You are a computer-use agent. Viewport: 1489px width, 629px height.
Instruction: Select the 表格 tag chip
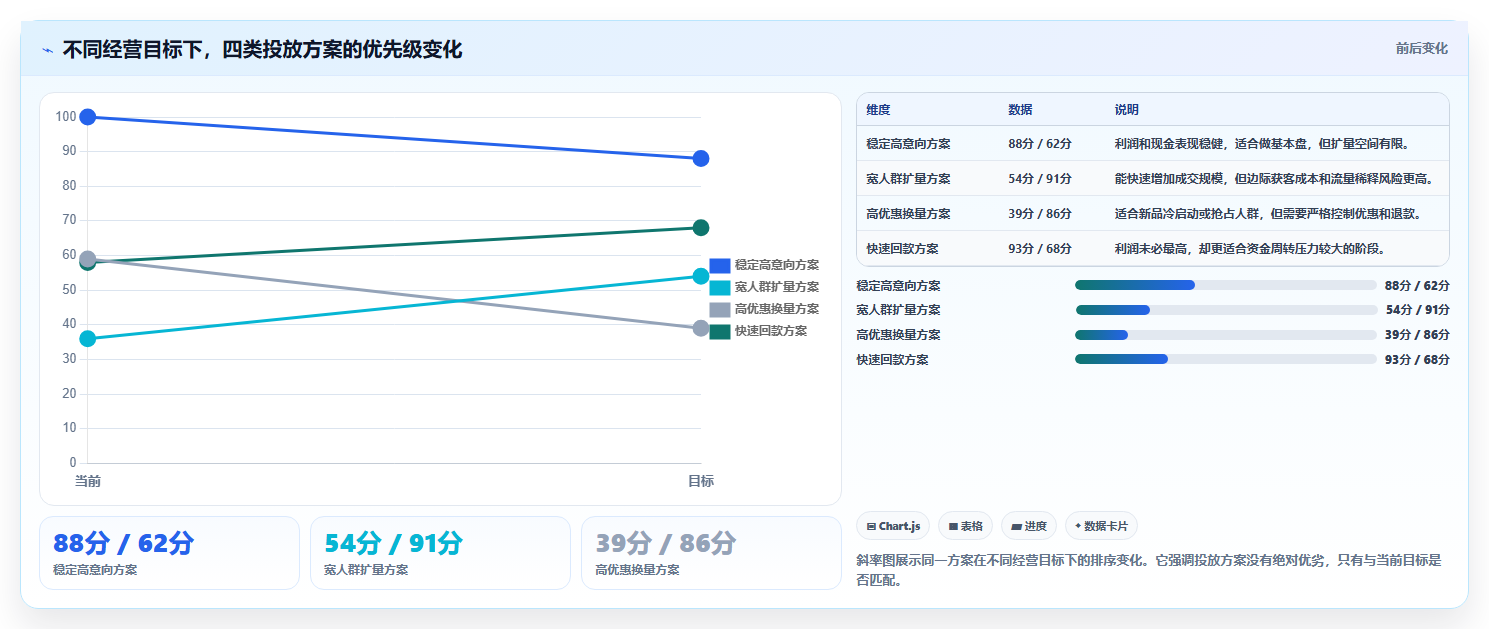(x=965, y=526)
